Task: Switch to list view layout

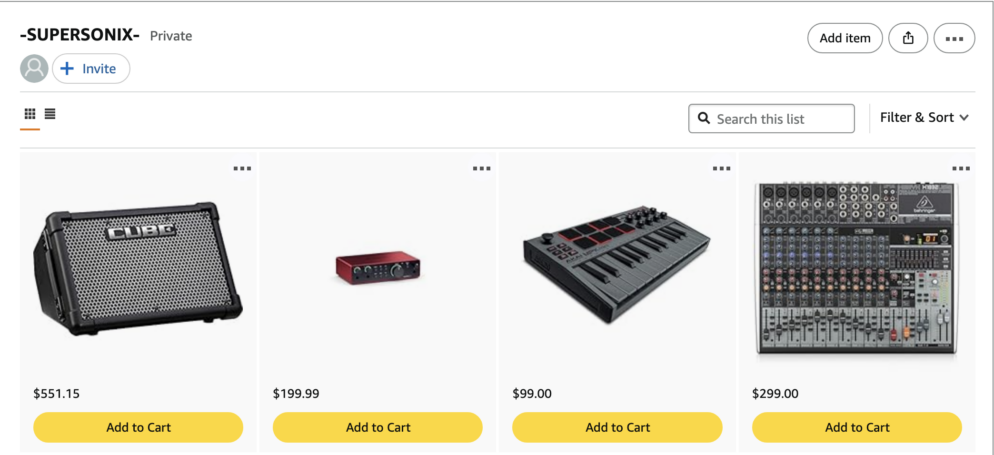Action: pos(50,115)
